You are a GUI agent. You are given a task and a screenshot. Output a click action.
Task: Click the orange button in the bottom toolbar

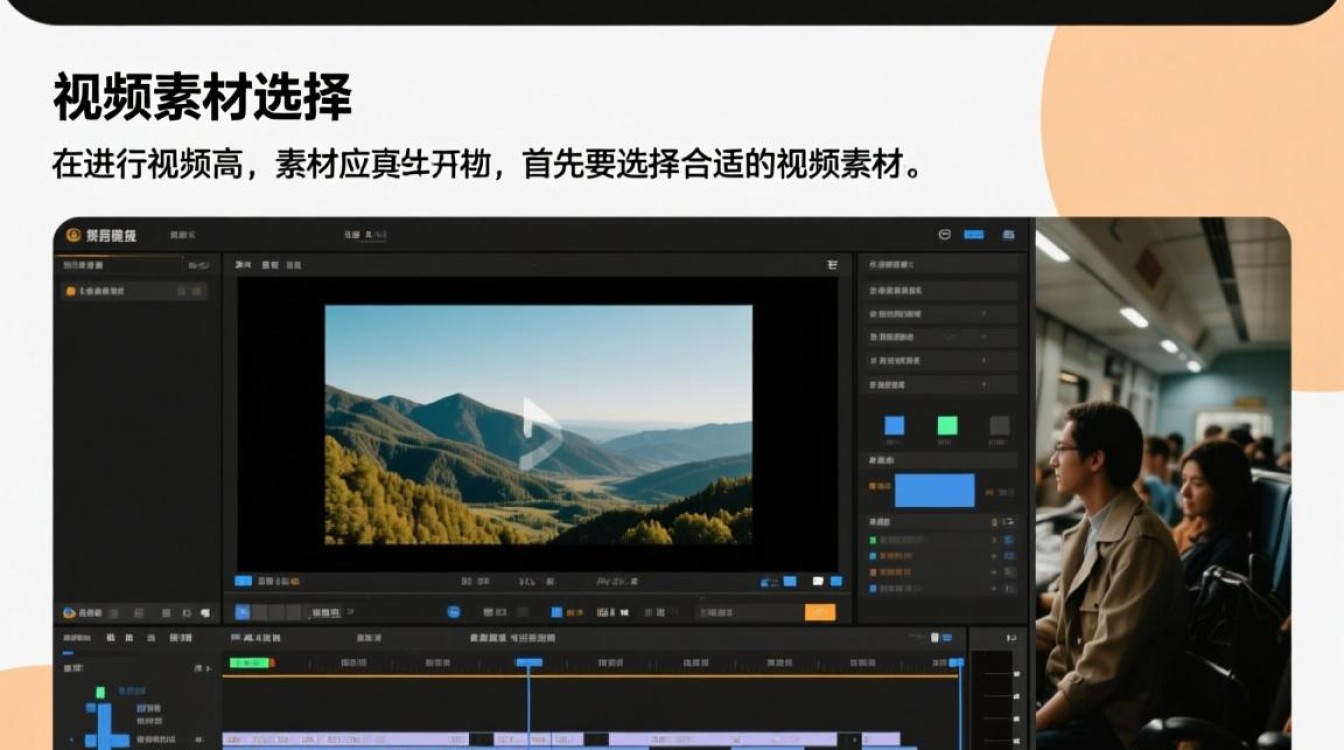(819, 612)
